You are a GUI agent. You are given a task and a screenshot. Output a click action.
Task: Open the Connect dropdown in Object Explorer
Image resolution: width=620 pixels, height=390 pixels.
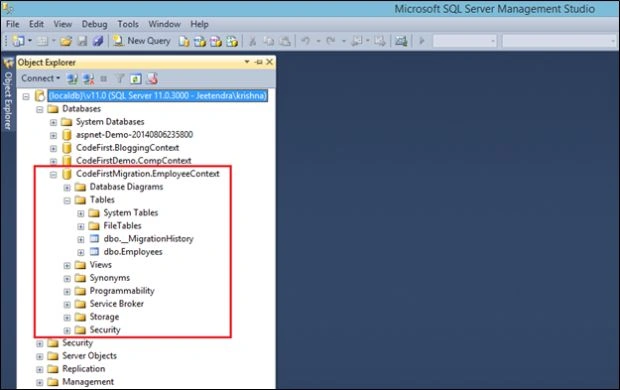click(40, 78)
